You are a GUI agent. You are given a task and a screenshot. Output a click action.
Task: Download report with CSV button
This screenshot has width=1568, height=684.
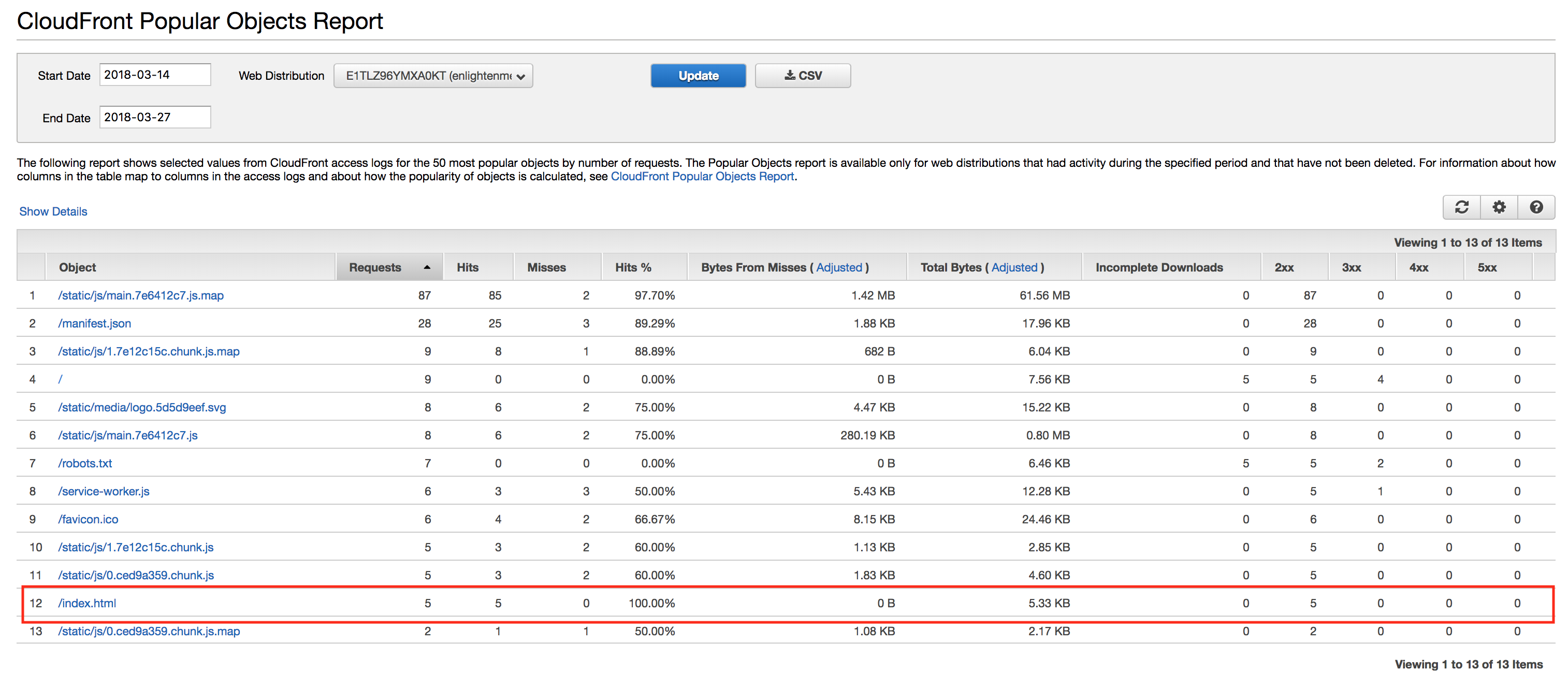[802, 76]
